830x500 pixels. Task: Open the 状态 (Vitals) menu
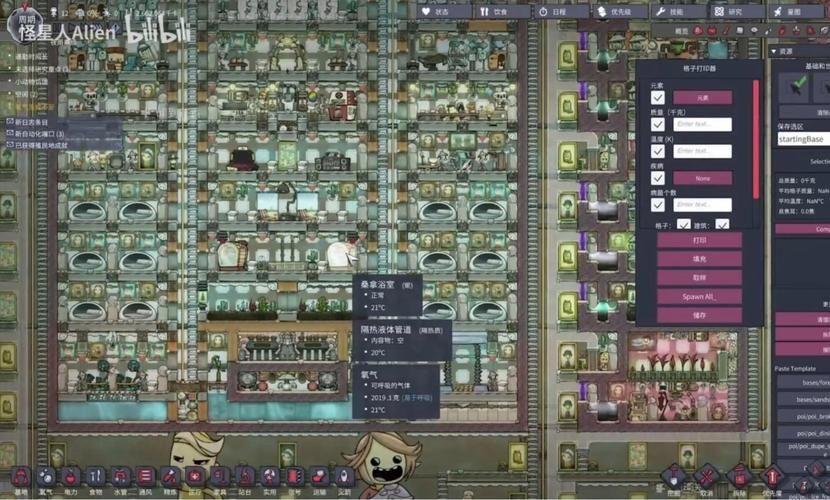click(444, 12)
